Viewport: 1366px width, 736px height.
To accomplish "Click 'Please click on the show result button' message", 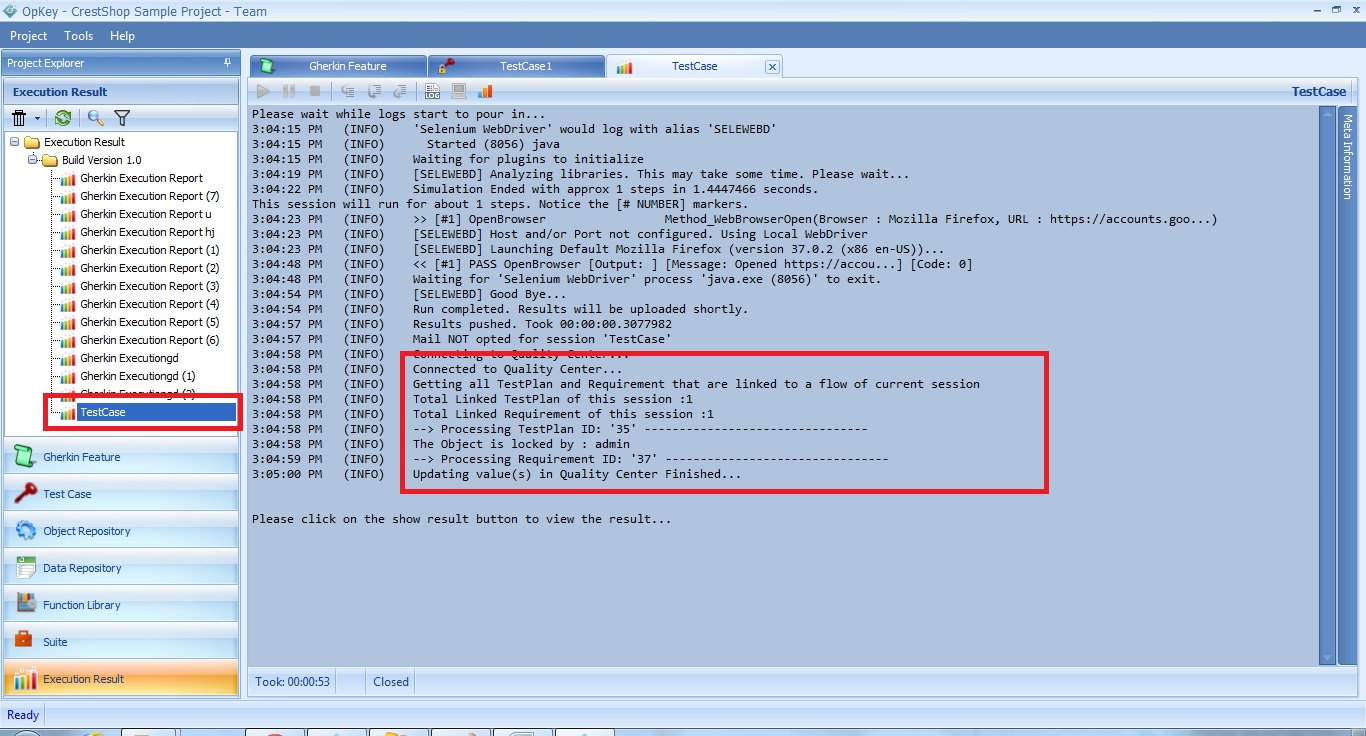I will (x=461, y=519).
